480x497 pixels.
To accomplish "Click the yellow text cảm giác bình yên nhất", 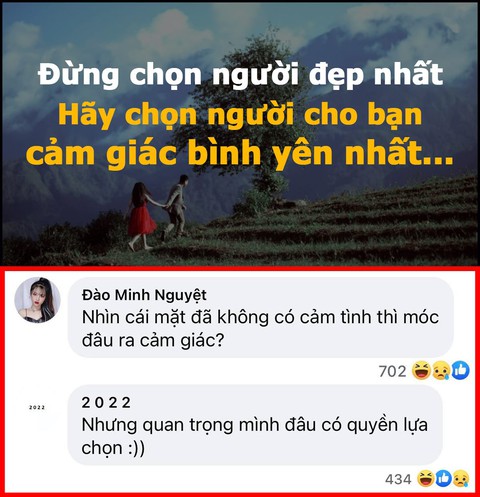I will [240, 154].
